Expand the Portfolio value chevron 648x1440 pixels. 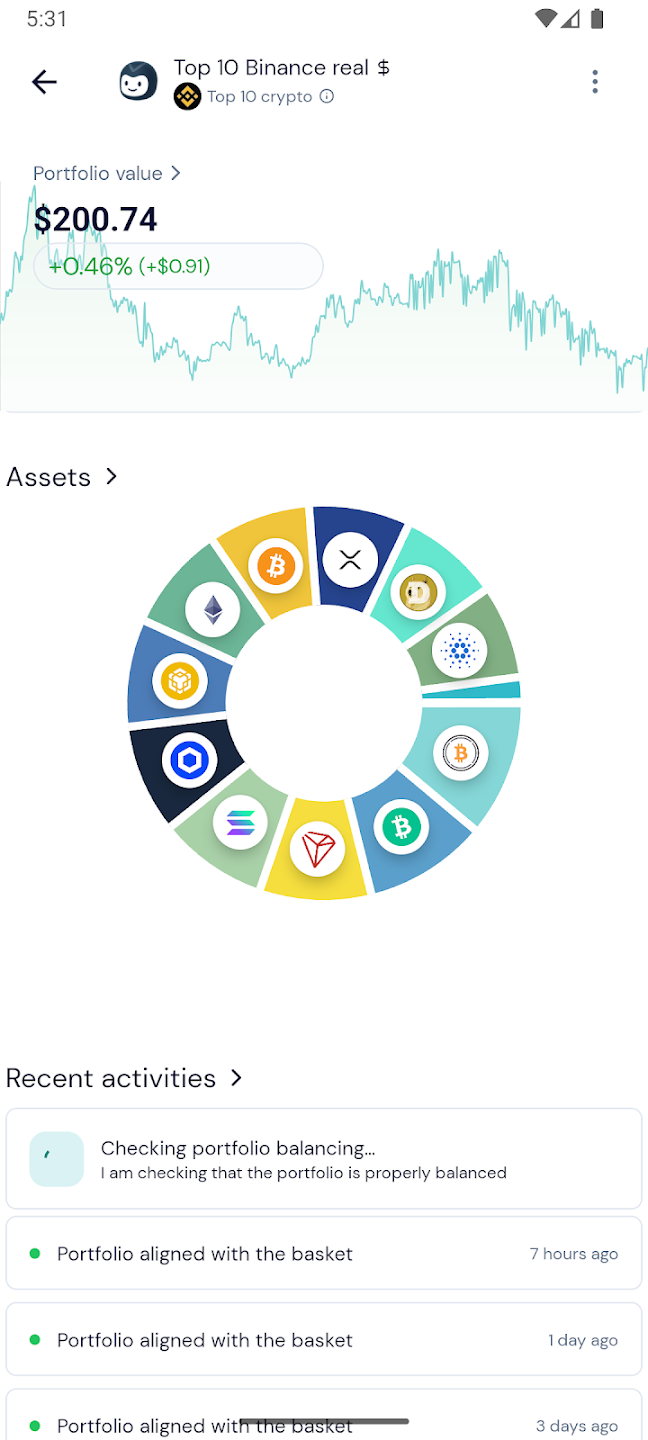(176, 173)
